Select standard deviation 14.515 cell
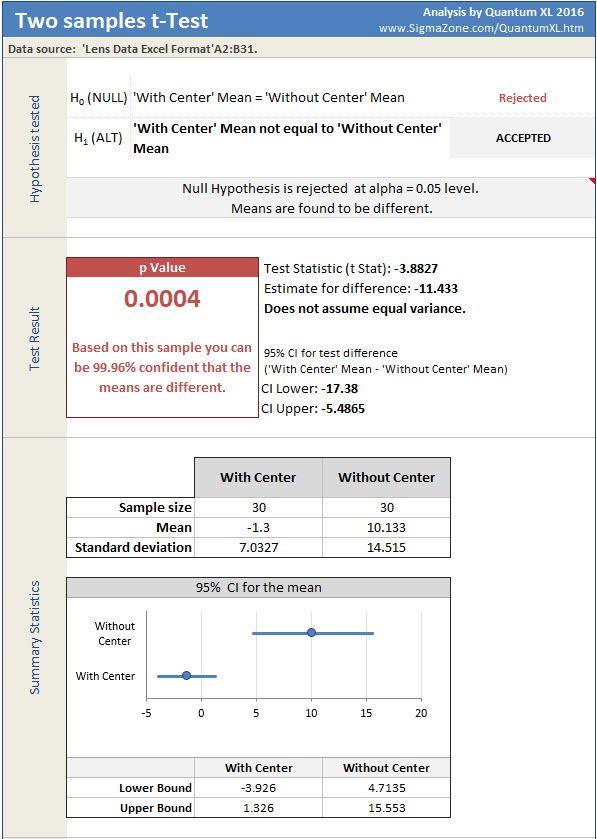 (x=386, y=547)
